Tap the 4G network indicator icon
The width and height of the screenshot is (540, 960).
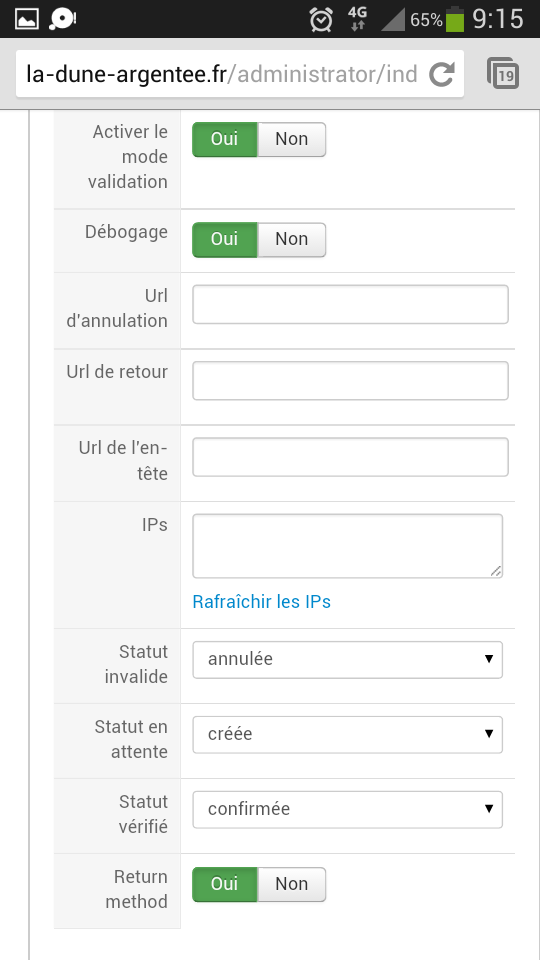(x=357, y=19)
